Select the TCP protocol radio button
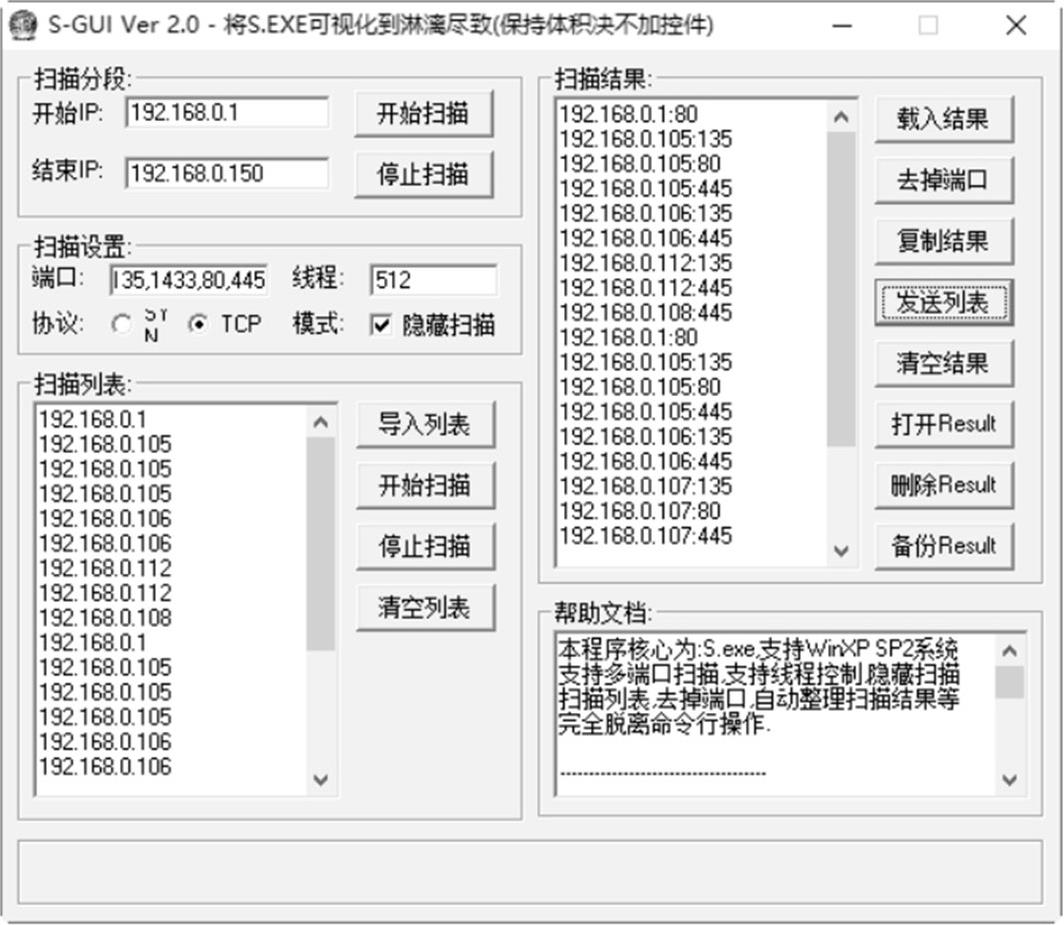This screenshot has width=1064, height=925. click(198, 324)
